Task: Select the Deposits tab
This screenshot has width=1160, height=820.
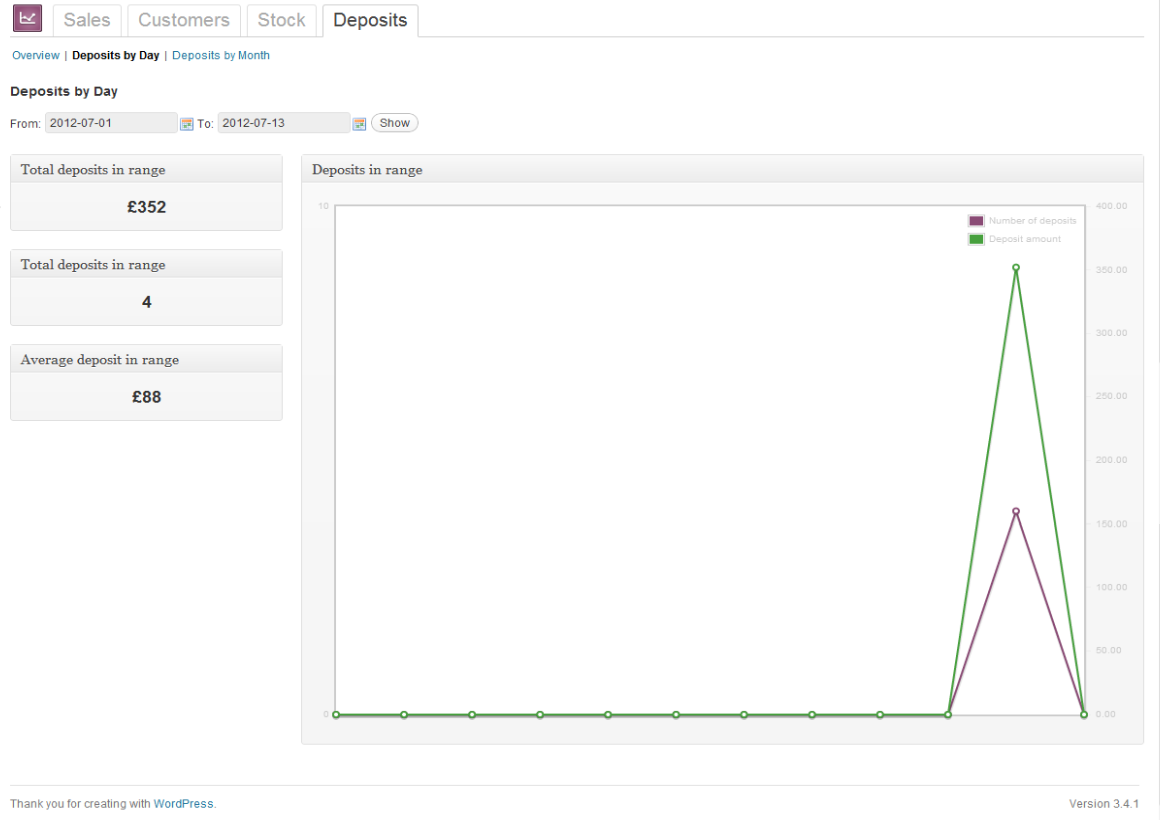Action: point(370,20)
